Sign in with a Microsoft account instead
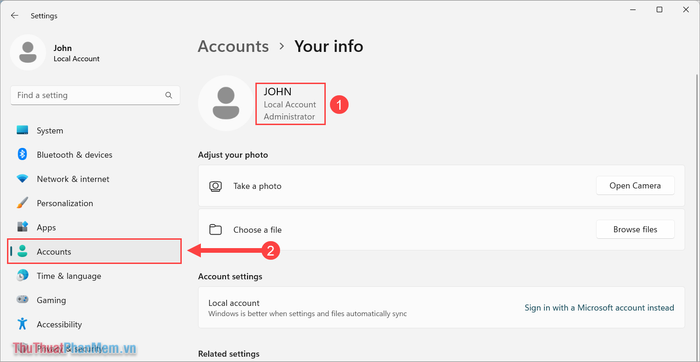Screen dimensions: 700x362 599,308
